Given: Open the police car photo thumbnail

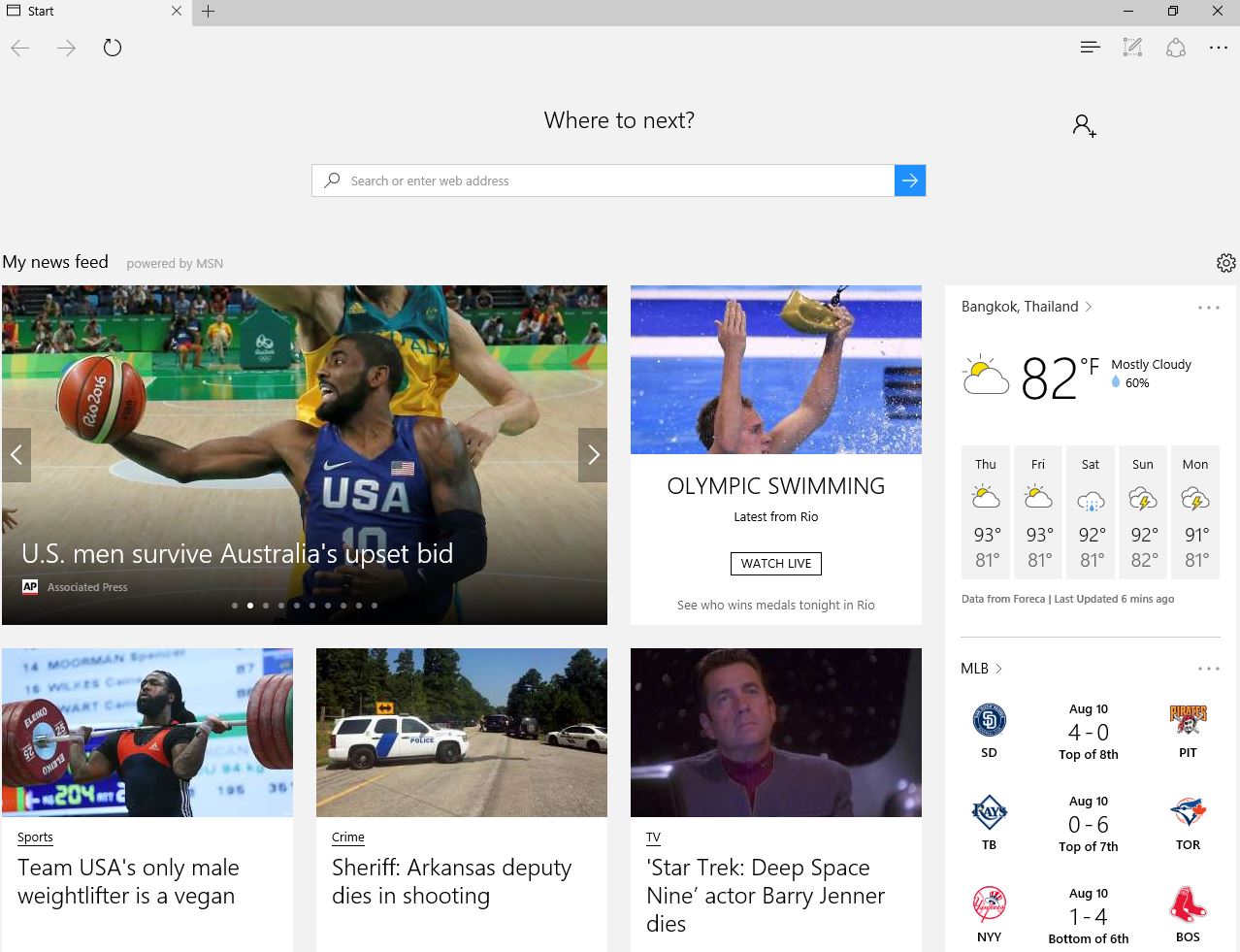Looking at the screenshot, I should 462,733.
